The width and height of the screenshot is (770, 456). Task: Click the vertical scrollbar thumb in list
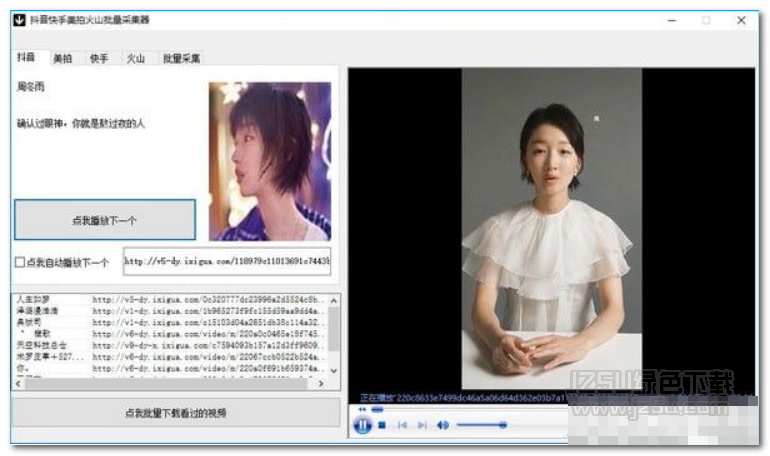(x=334, y=329)
